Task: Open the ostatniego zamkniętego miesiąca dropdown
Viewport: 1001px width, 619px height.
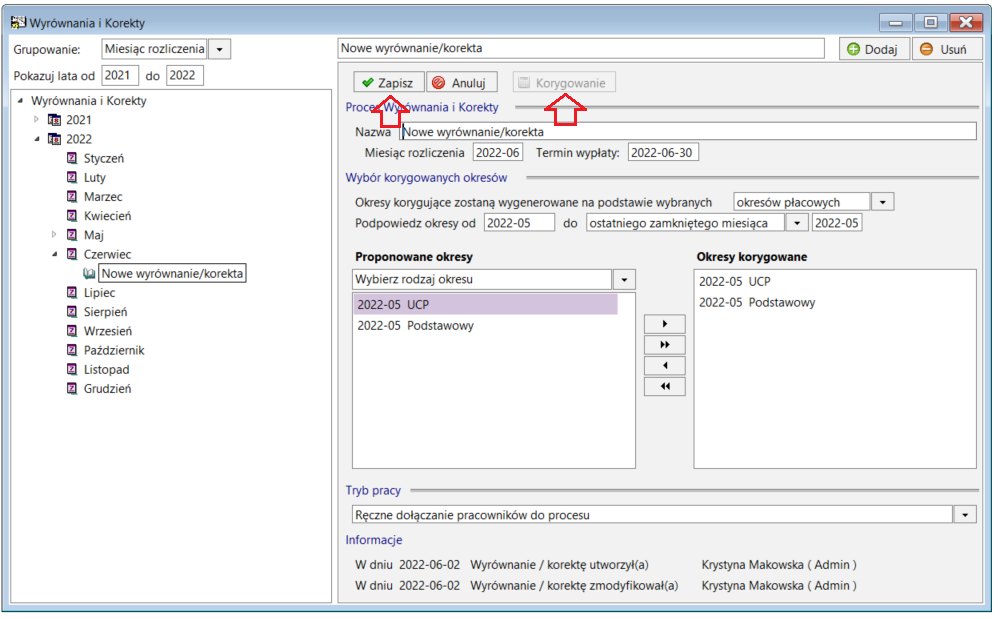Action: point(797,223)
